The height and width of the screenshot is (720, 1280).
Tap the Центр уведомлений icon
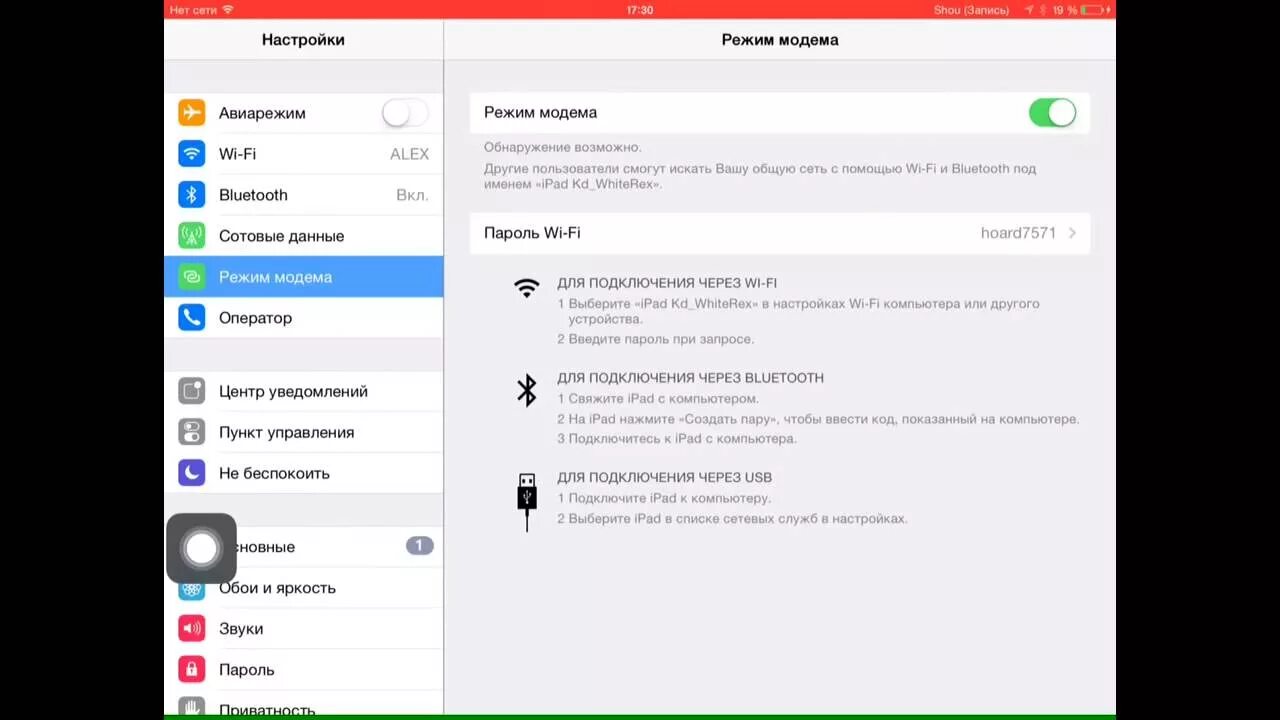tap(191, 391)
